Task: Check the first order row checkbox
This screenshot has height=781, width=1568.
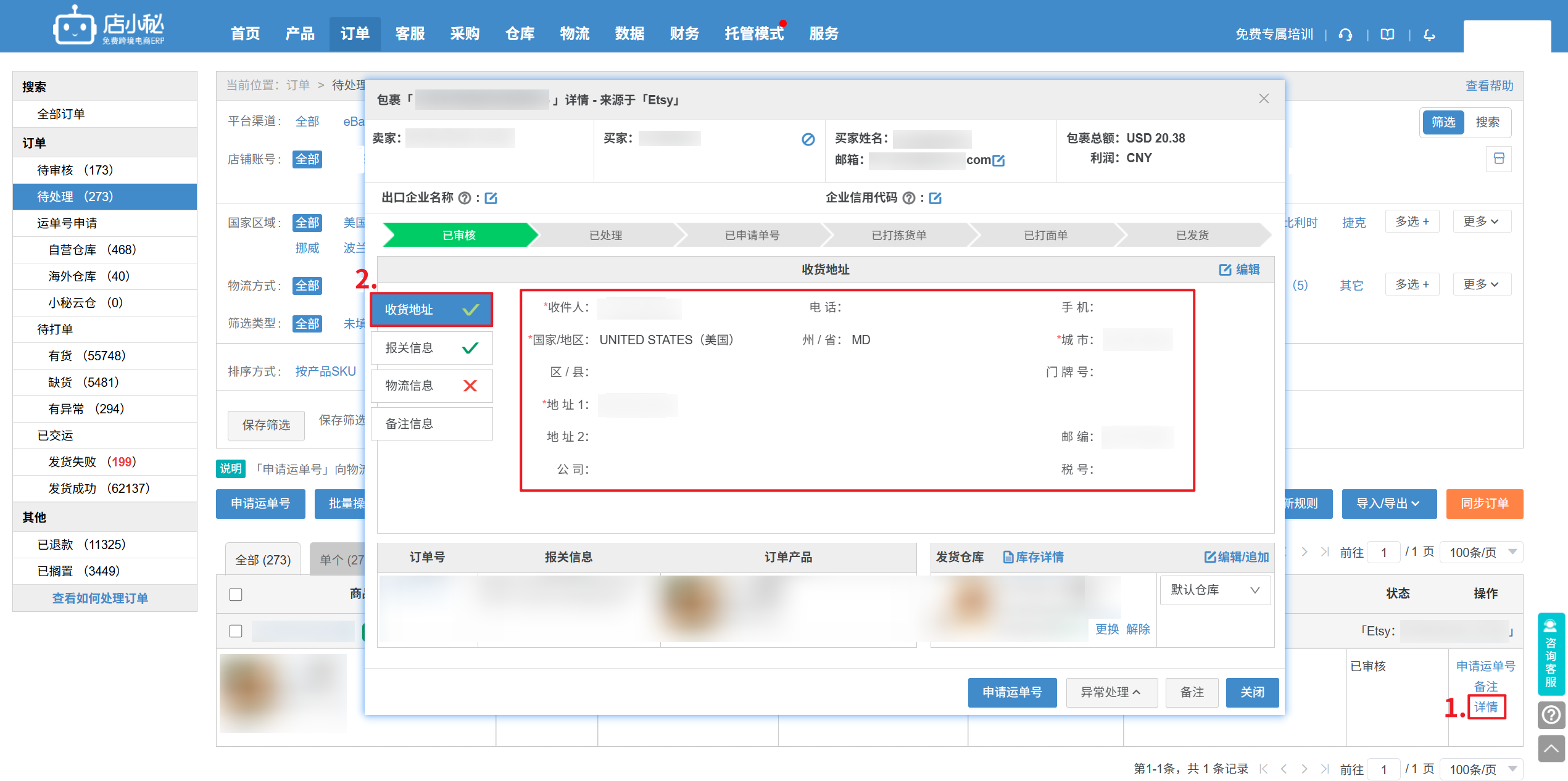Action: (236, 631)
